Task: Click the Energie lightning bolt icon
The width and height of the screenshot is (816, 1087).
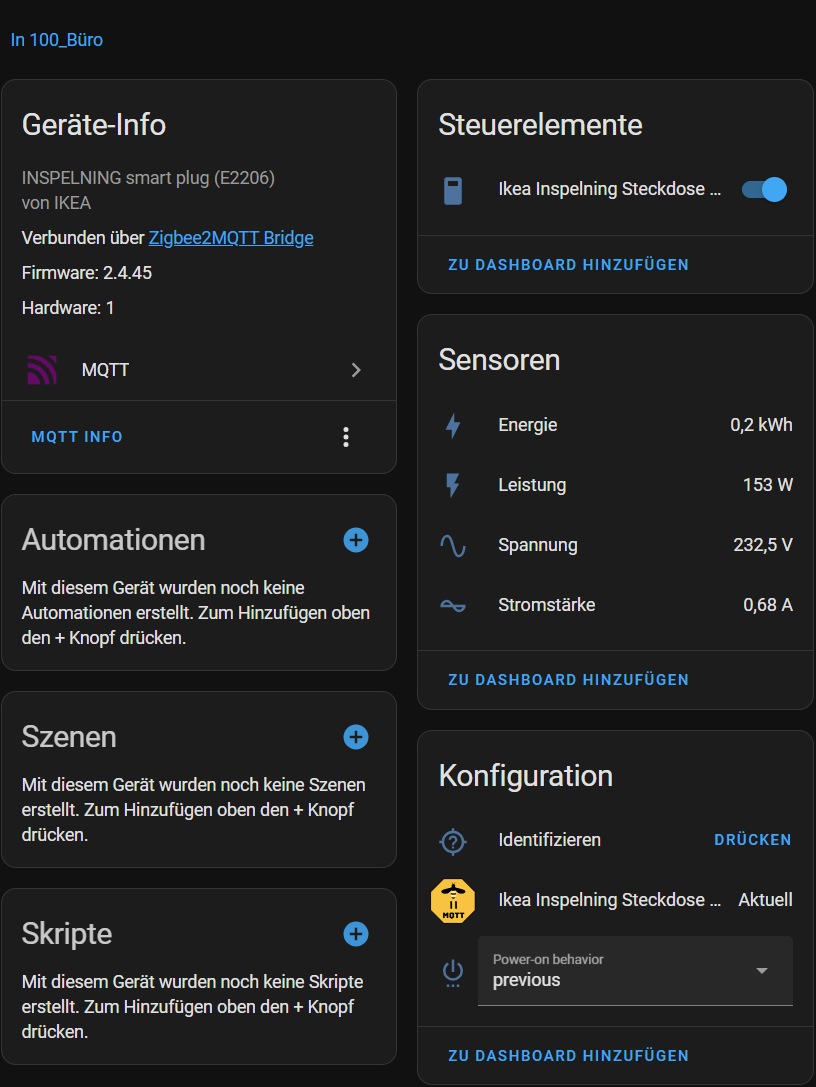Action: (x=453, y=426)
